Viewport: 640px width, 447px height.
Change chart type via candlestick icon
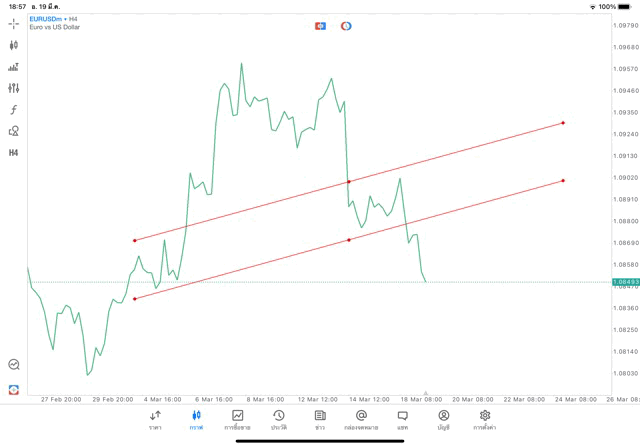click(x=13, y=45)
